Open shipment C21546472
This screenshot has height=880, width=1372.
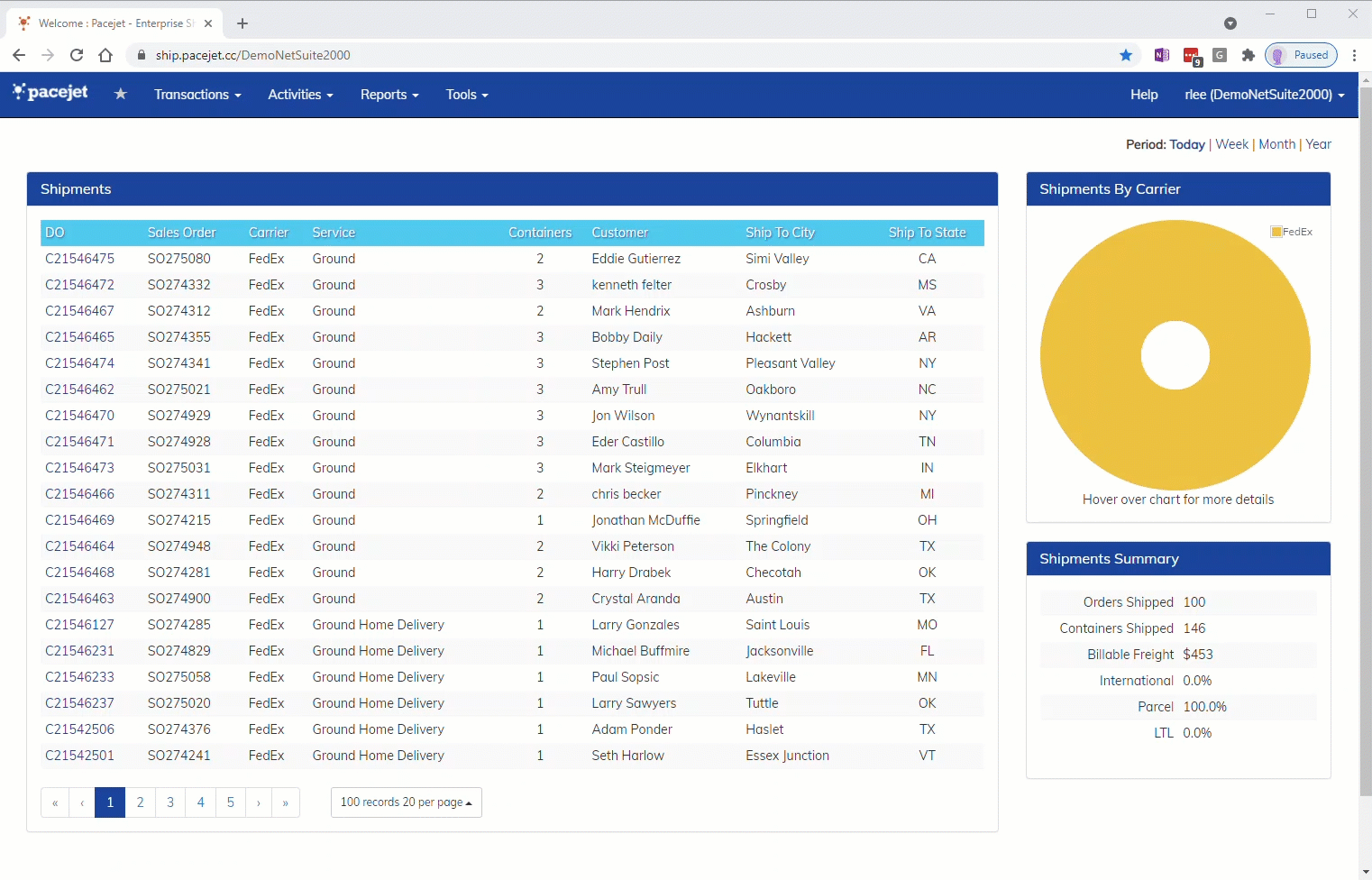coord(80,285)
